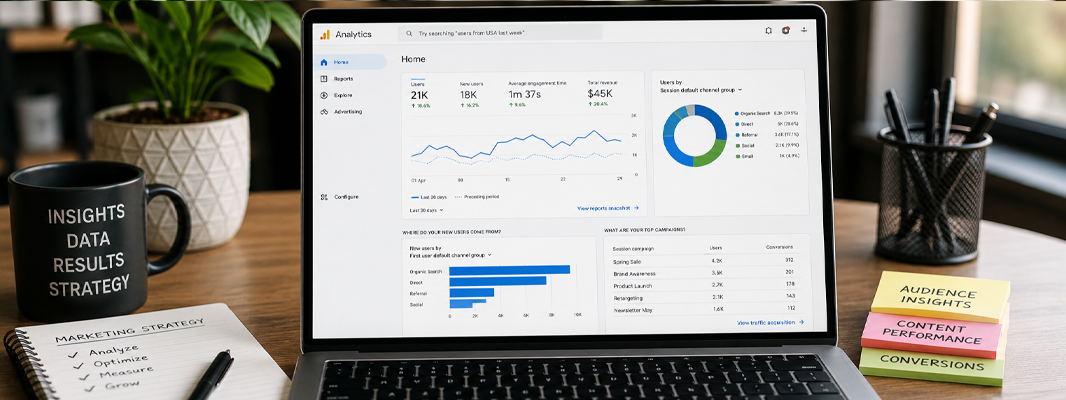Click the Explore icon in the sidebar

click(324, 95)
